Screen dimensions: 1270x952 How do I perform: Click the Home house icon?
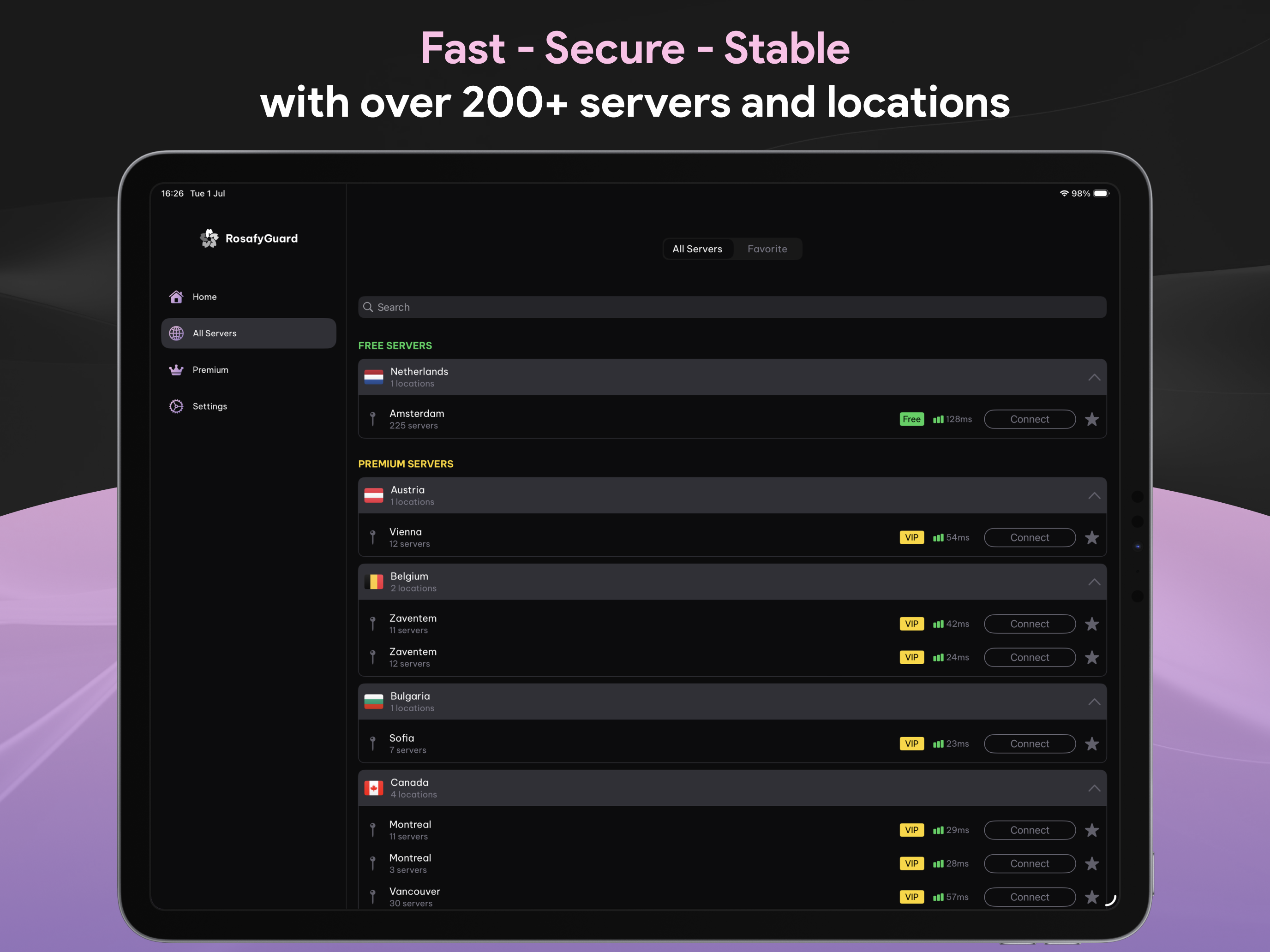(176, 297)
